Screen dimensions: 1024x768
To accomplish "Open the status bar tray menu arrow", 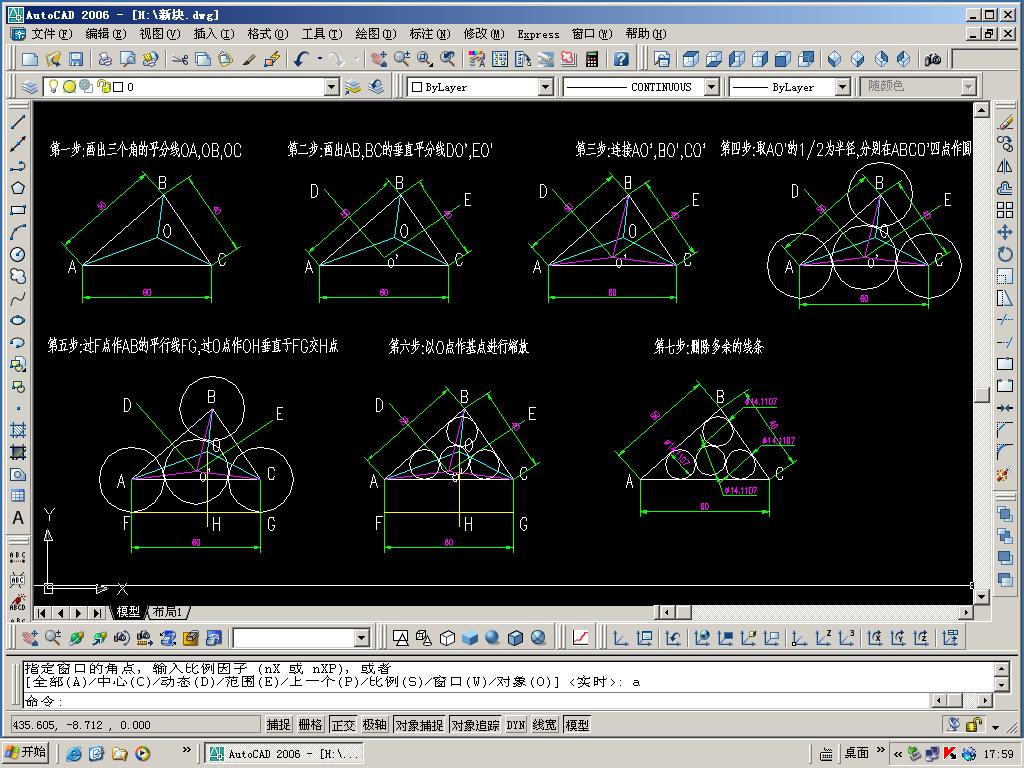I will click(x=995, y=726).
